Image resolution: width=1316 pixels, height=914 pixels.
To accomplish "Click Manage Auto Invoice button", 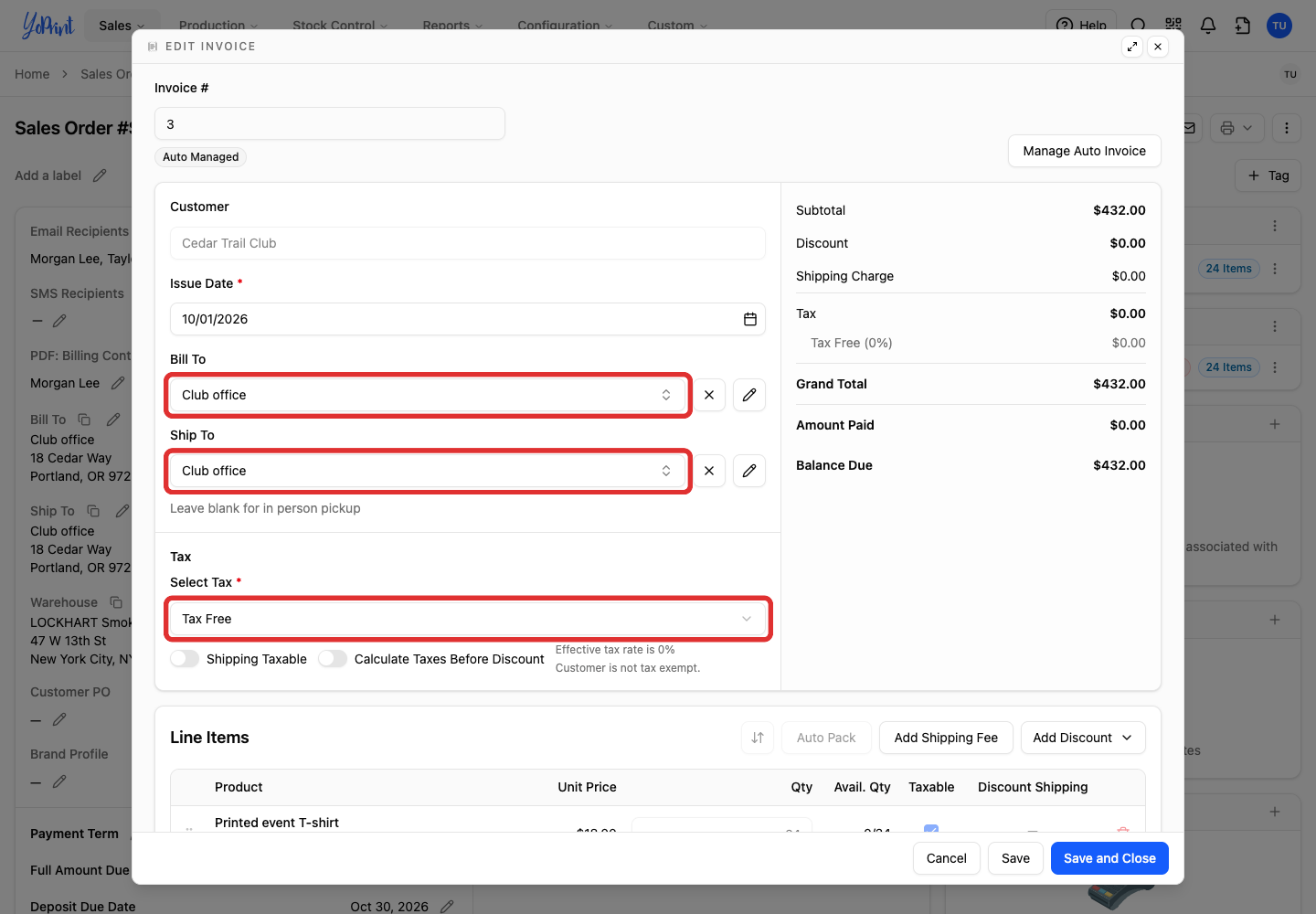I will pos(1085,151).
